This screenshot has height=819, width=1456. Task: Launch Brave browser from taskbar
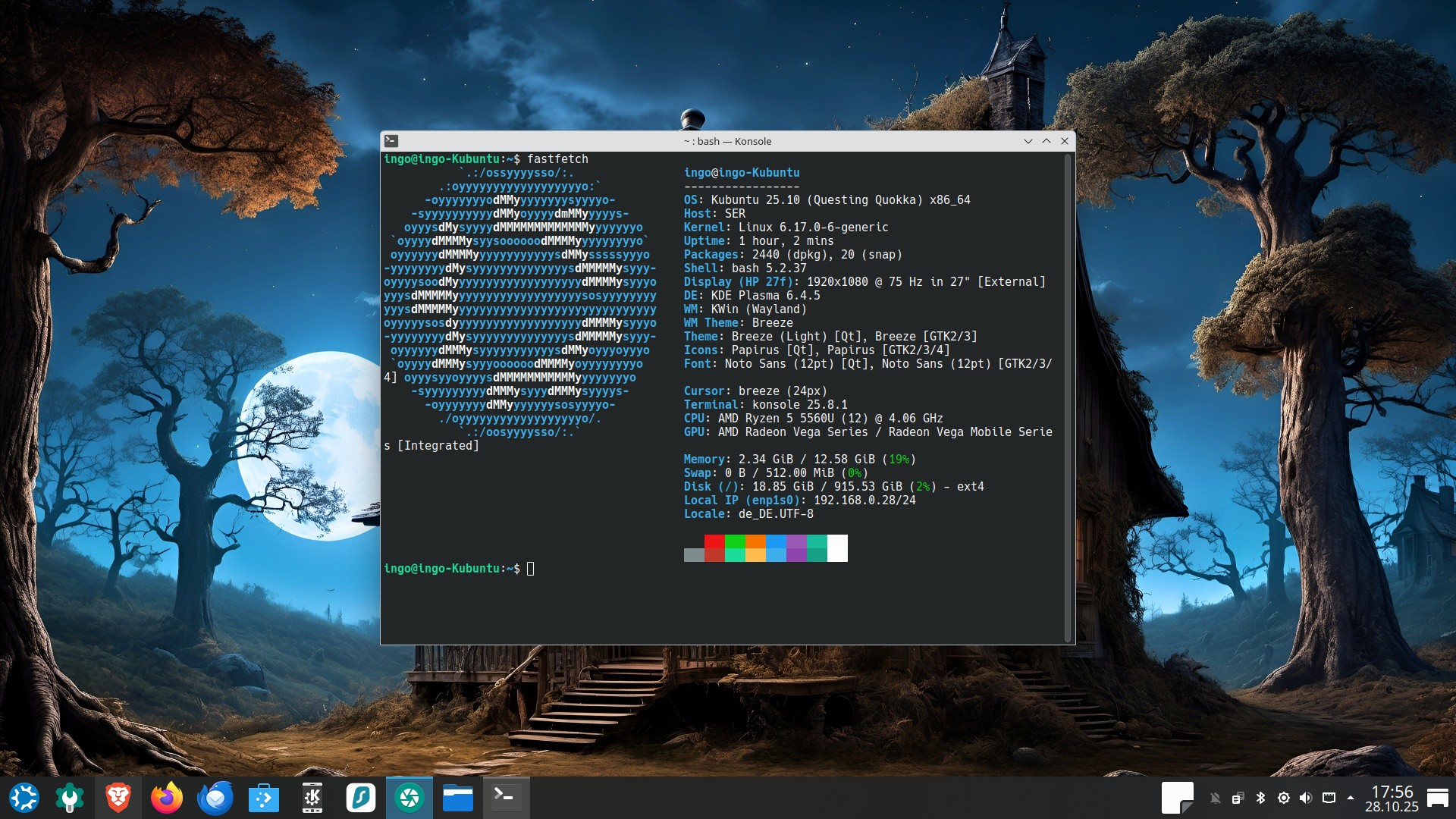coord(118,798)
